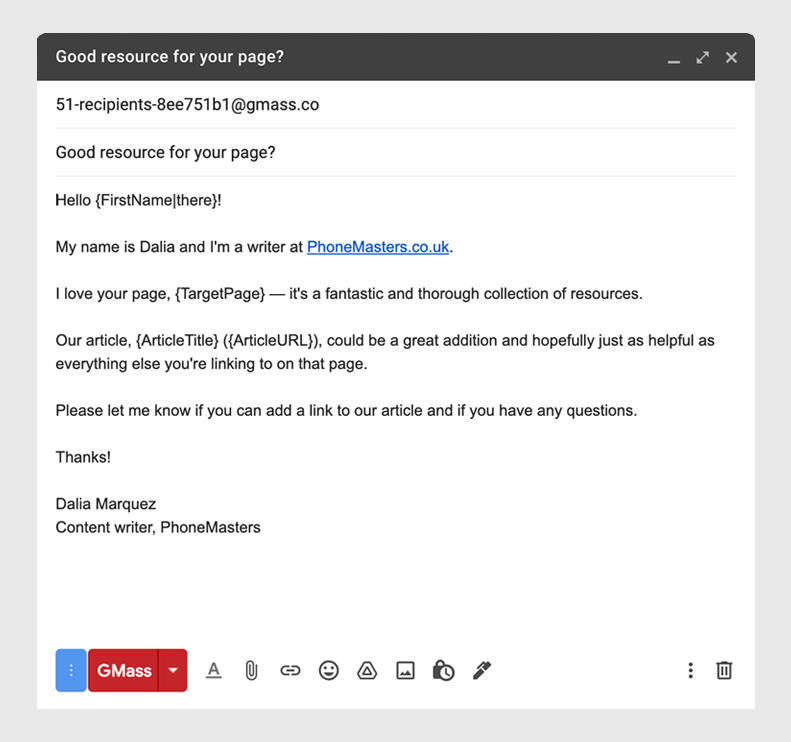Viewport: 791px width, 742px height.
Task: Insert link using chain icon
Action: (290, 670)
